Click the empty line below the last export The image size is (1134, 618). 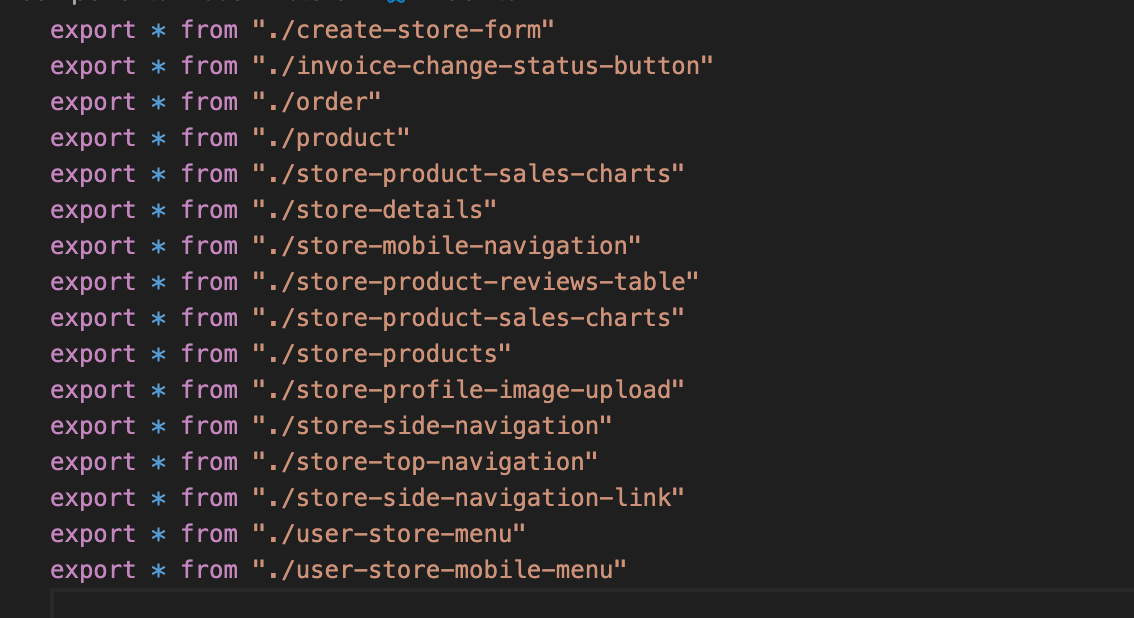click(x=593, y=604)
